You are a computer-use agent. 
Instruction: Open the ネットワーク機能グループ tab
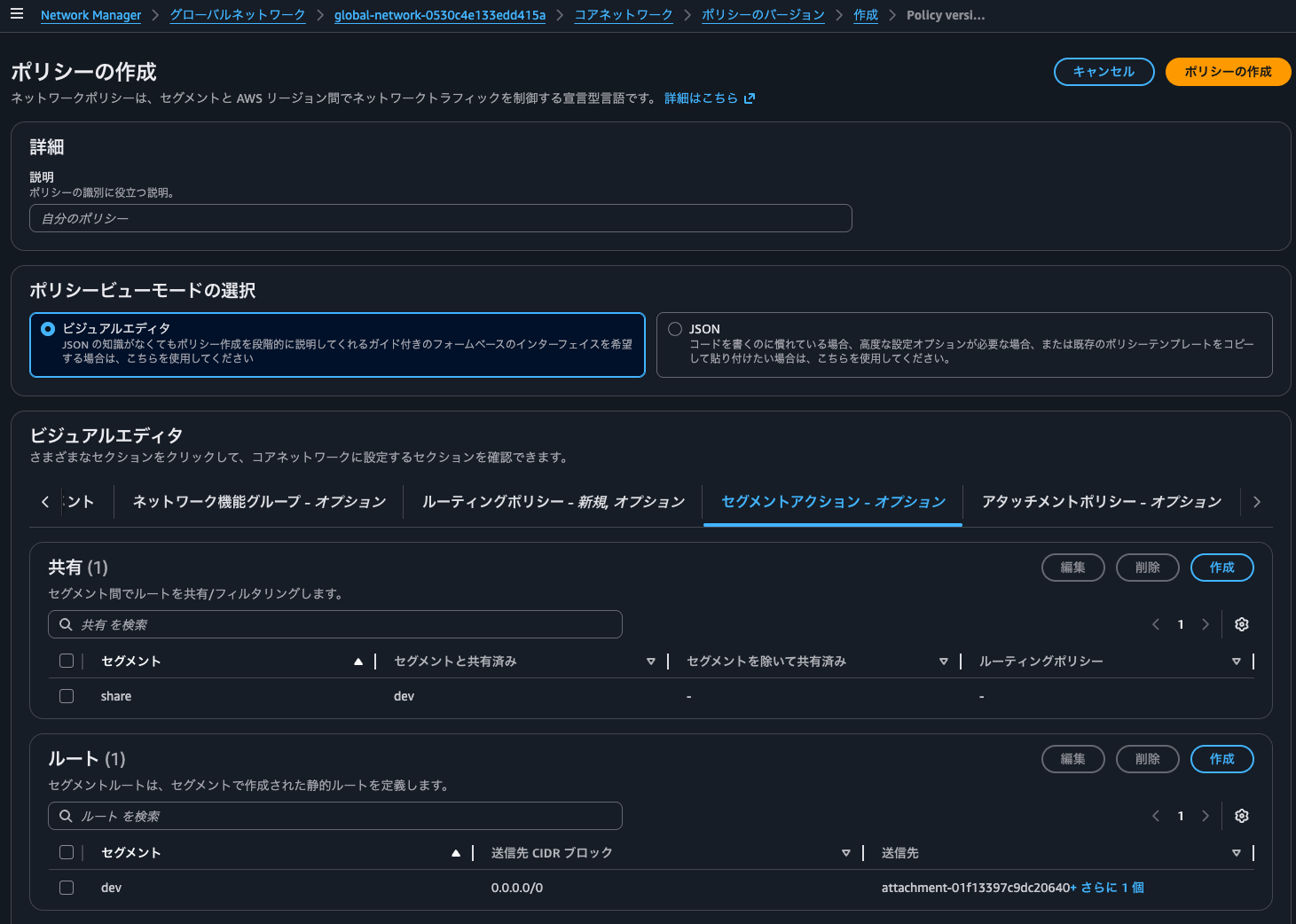[x=258, y=501]
